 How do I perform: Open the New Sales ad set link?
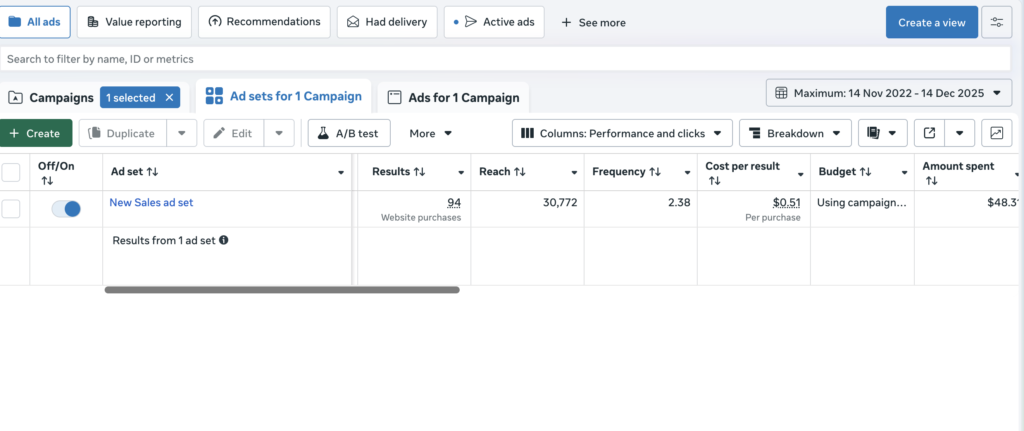coord(151,202)
